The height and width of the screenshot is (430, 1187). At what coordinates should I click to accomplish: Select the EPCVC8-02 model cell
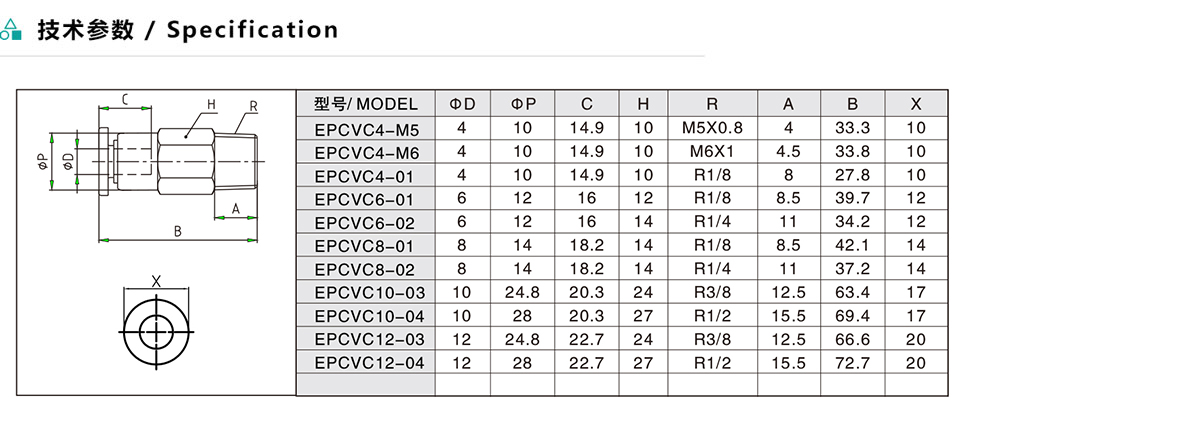367,269
